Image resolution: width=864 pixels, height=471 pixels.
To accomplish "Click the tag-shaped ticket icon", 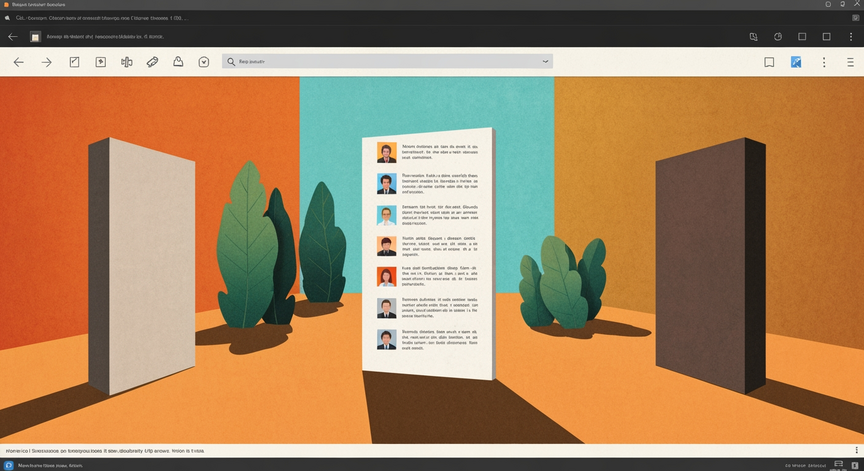I will (x=153, y=62).
